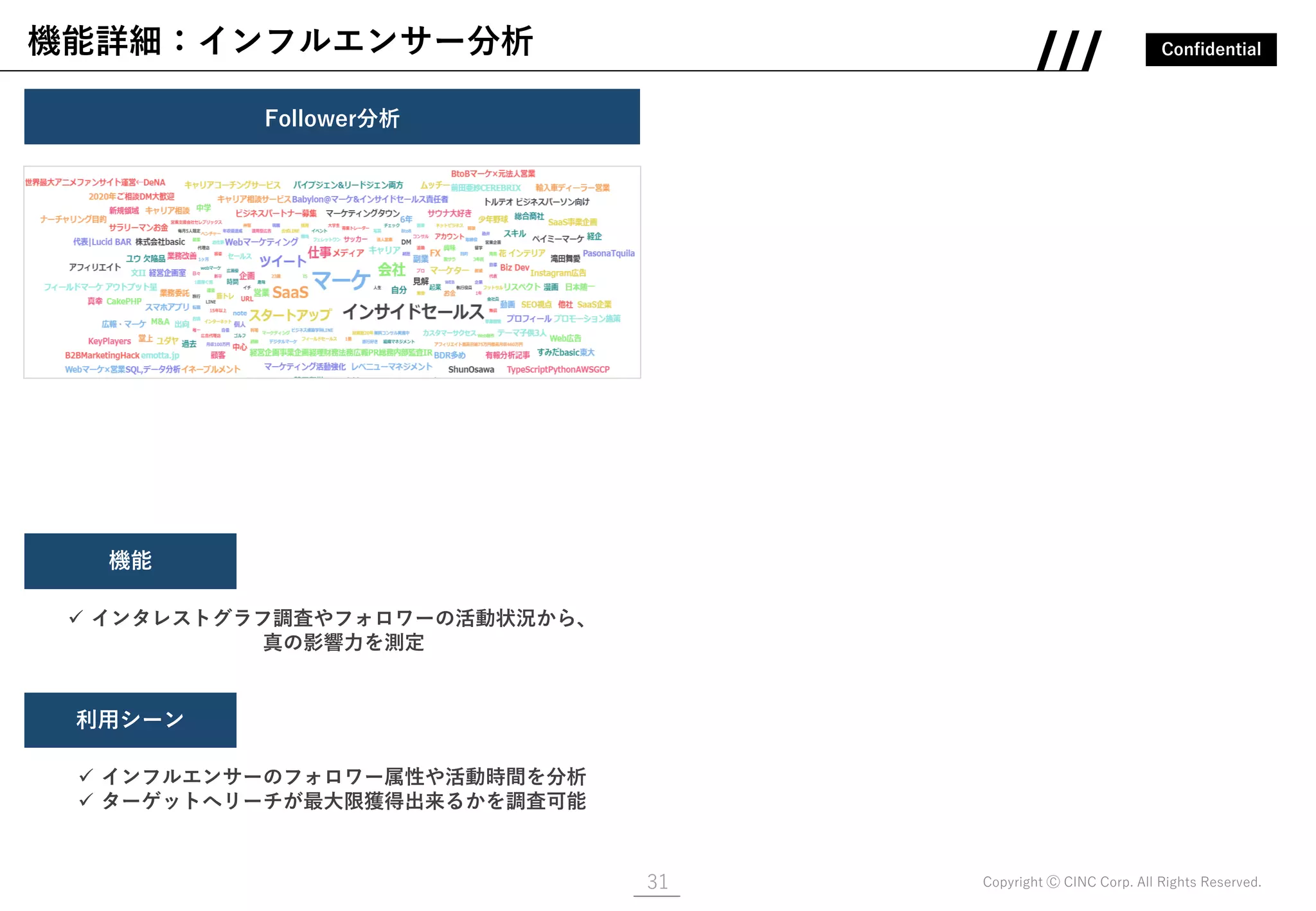Click the word キャリアコーチングサービス in word cloud
Image resolution: width=1316 pixels, height=911 pixels.
pos(233,185)
